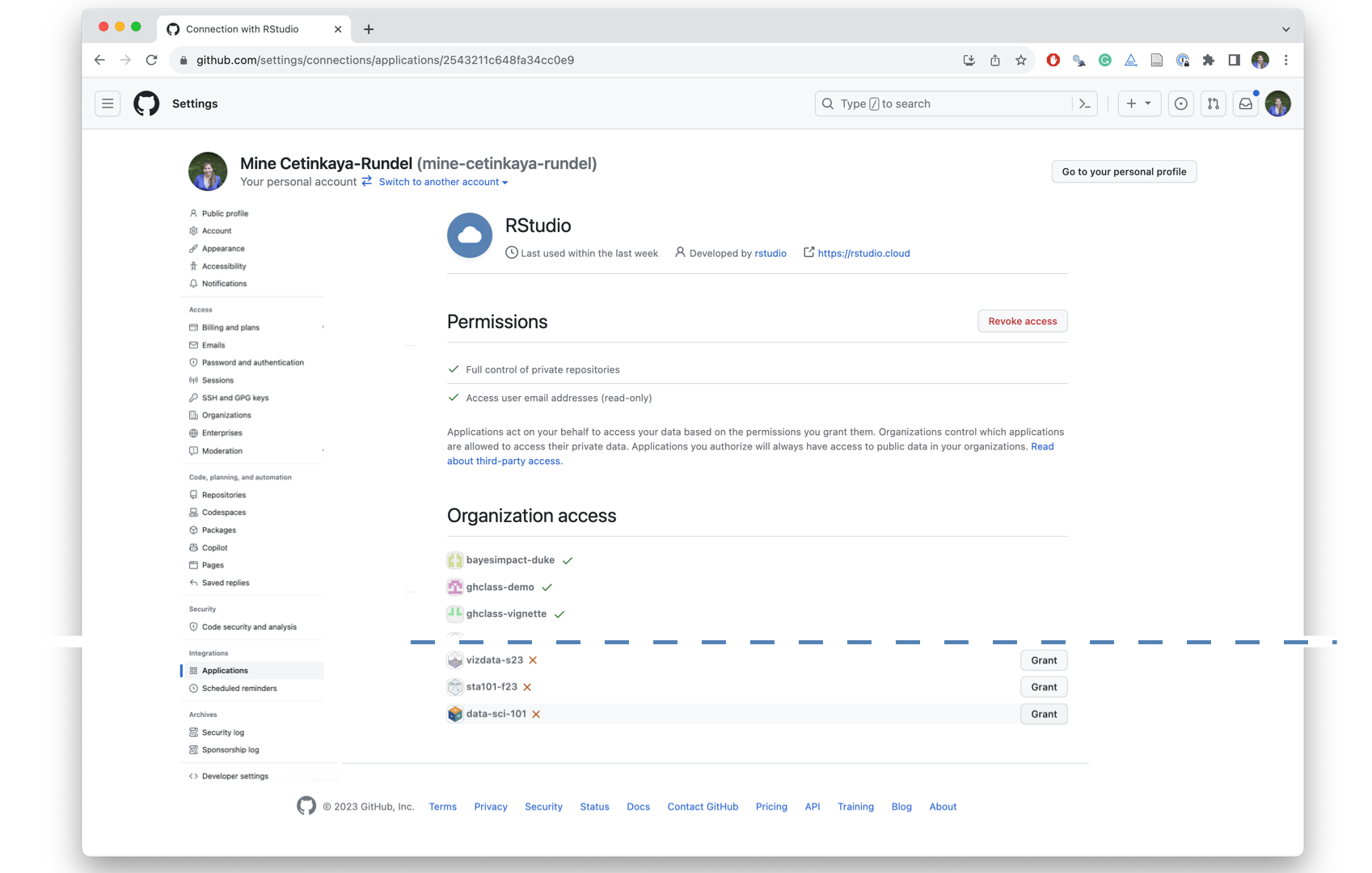
Task: Click the Revoke access button
Action: pyautogui.click(x=1022, y=321)
